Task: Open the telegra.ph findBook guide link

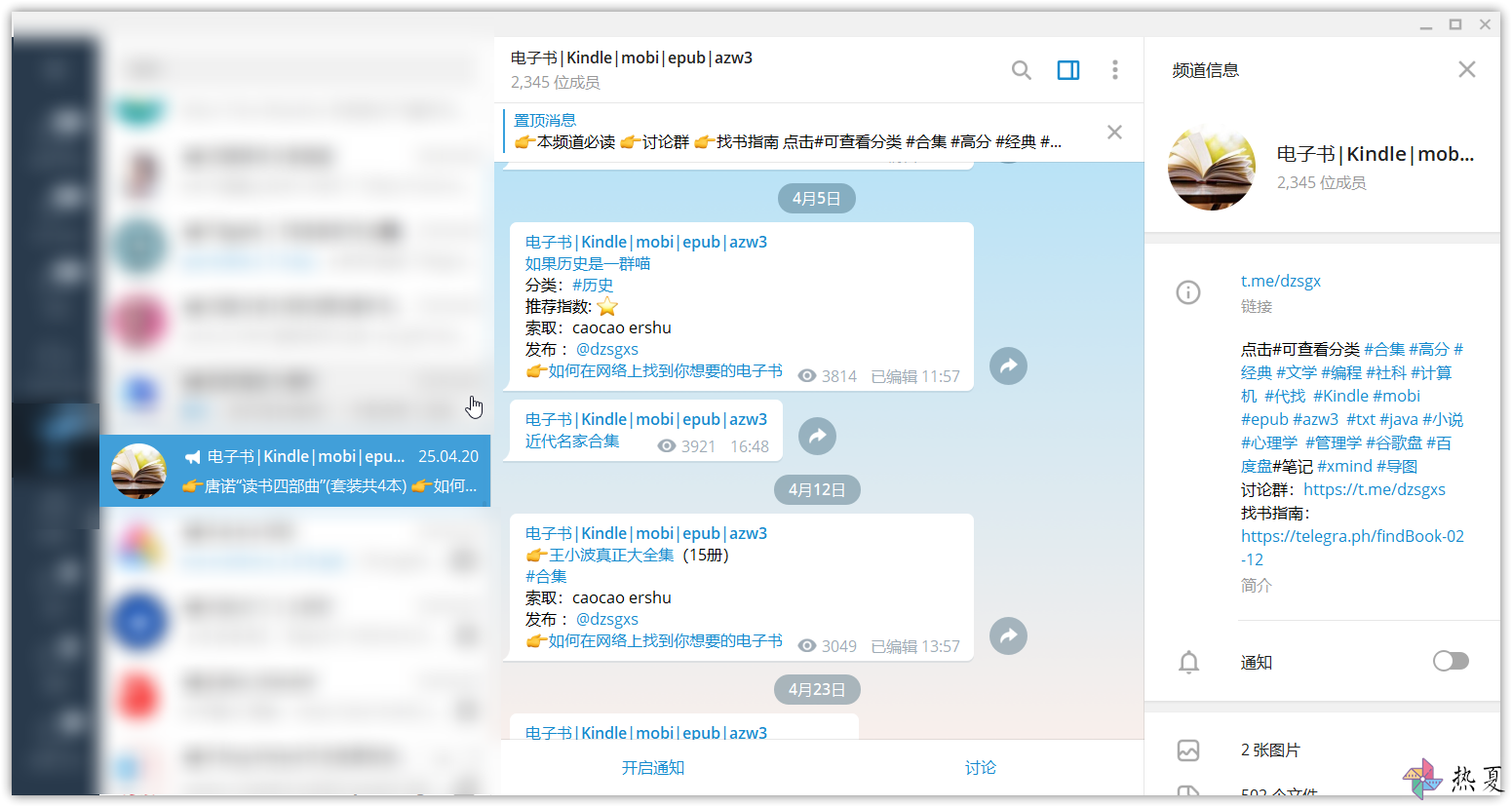Action: [1352, 548]
